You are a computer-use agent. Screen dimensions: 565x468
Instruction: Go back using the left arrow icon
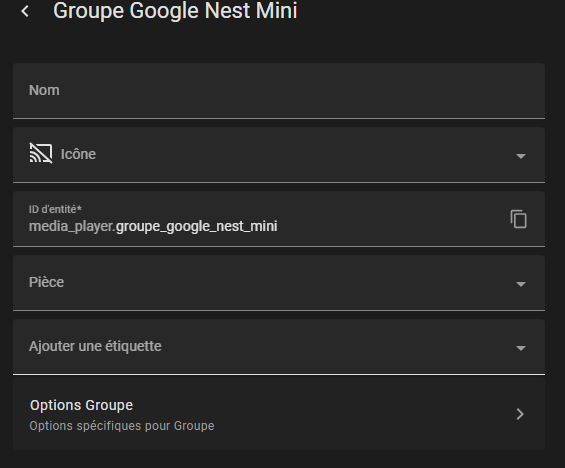(25, 11)
